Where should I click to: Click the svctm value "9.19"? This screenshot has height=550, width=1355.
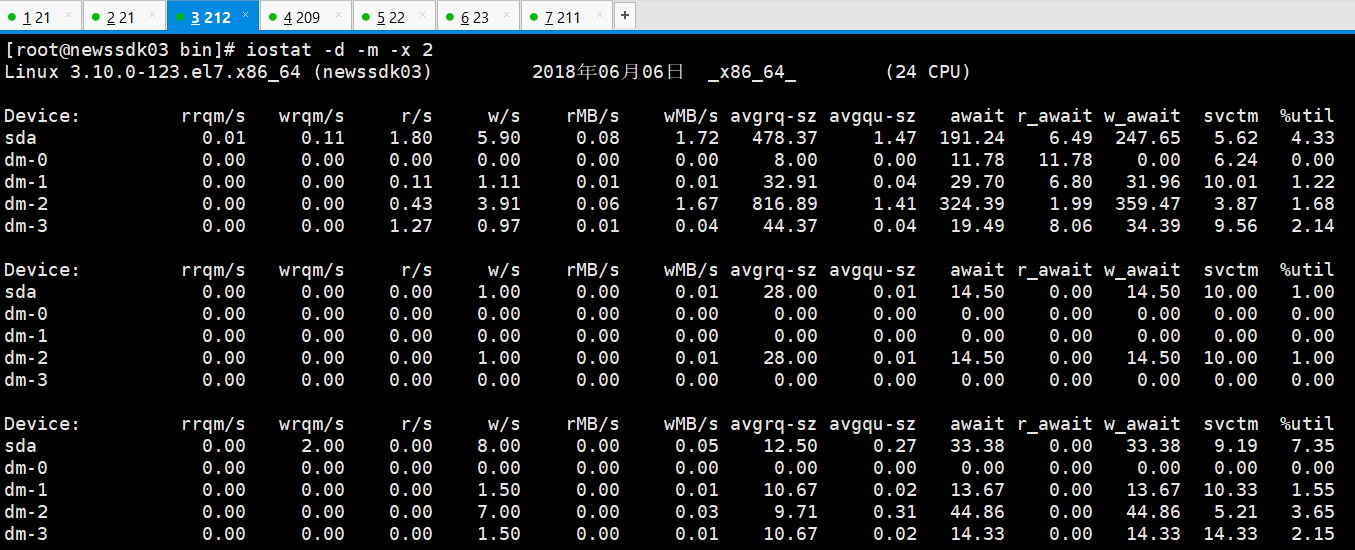[1236, 446]
